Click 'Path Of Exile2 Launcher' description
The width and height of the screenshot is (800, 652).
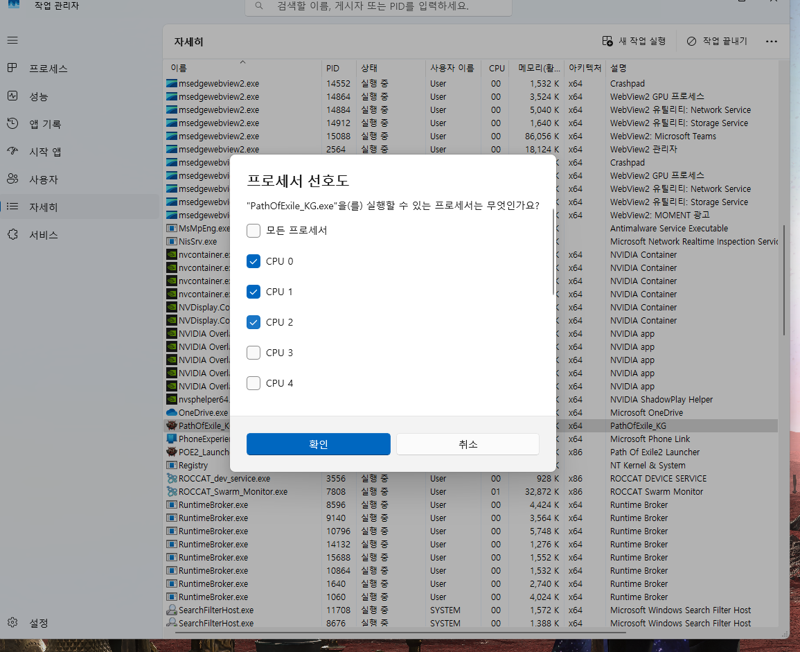coord(655,452)
